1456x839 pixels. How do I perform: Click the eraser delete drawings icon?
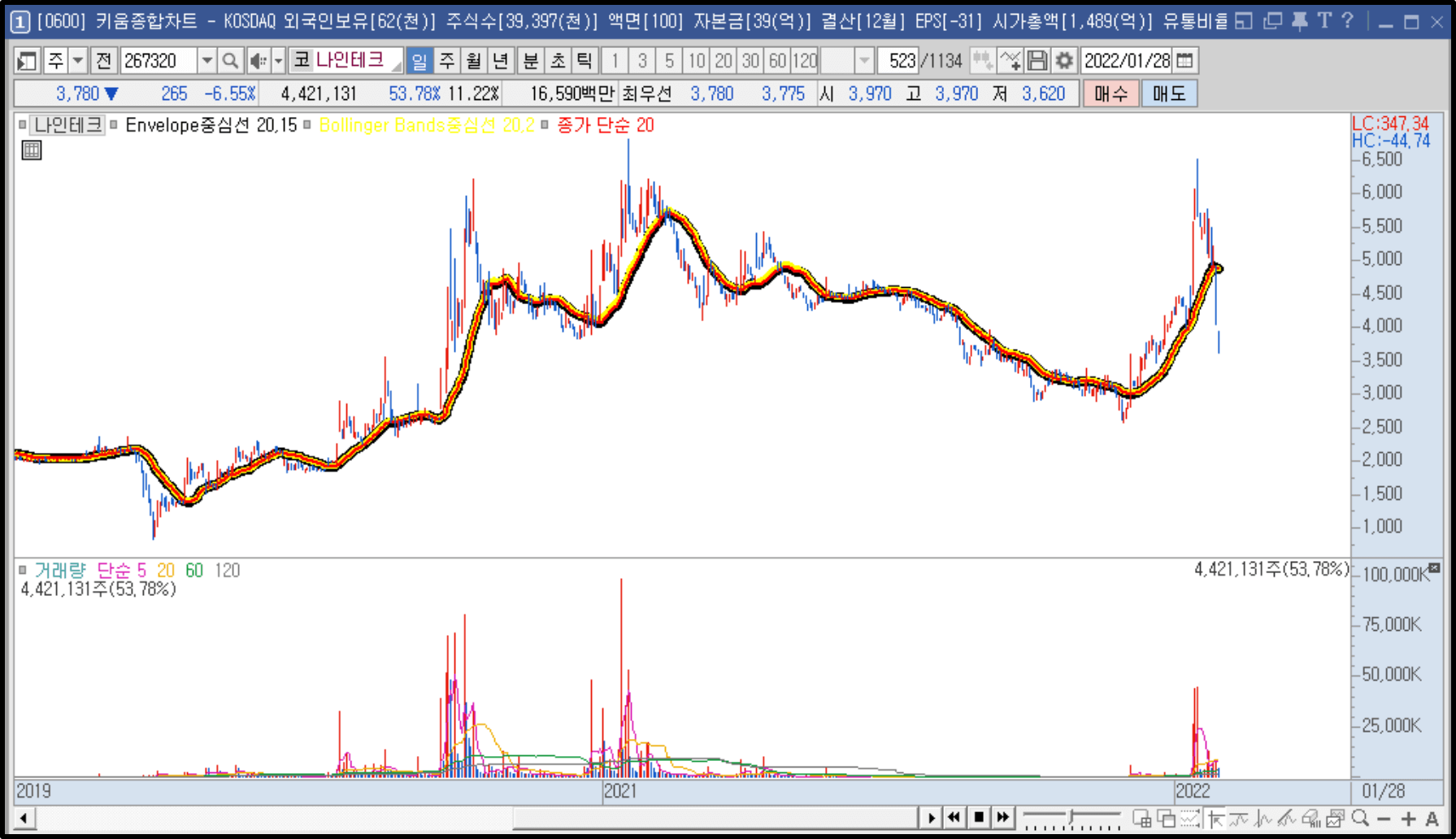1311,819
